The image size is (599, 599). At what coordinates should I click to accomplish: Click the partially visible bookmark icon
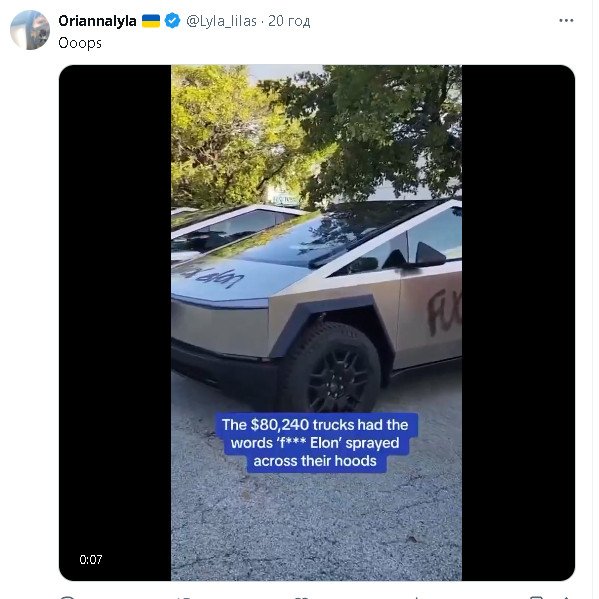coord(536,597)
